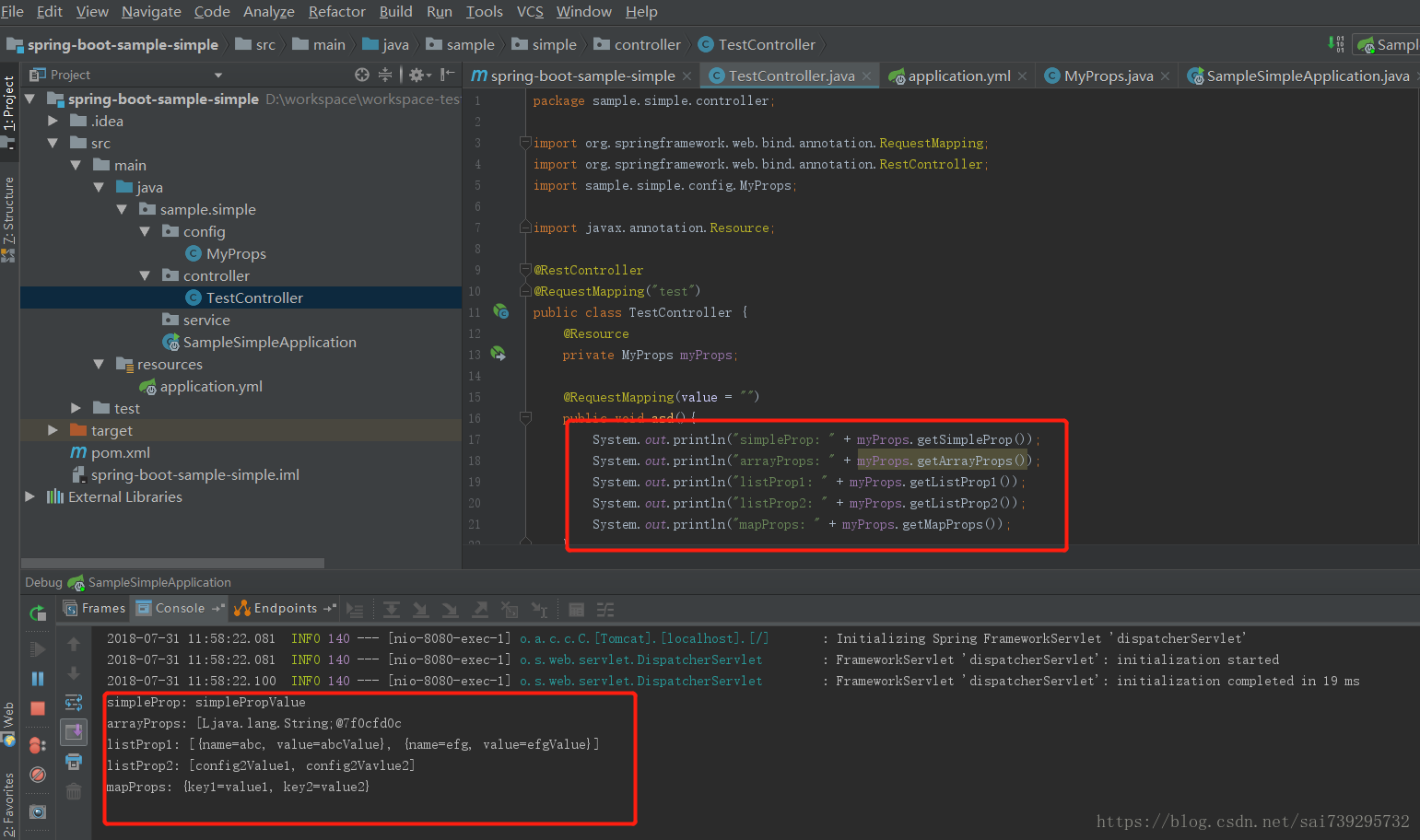
Task: Stop the SampleSimpleApplication process
Action: (x=38, y=708)
